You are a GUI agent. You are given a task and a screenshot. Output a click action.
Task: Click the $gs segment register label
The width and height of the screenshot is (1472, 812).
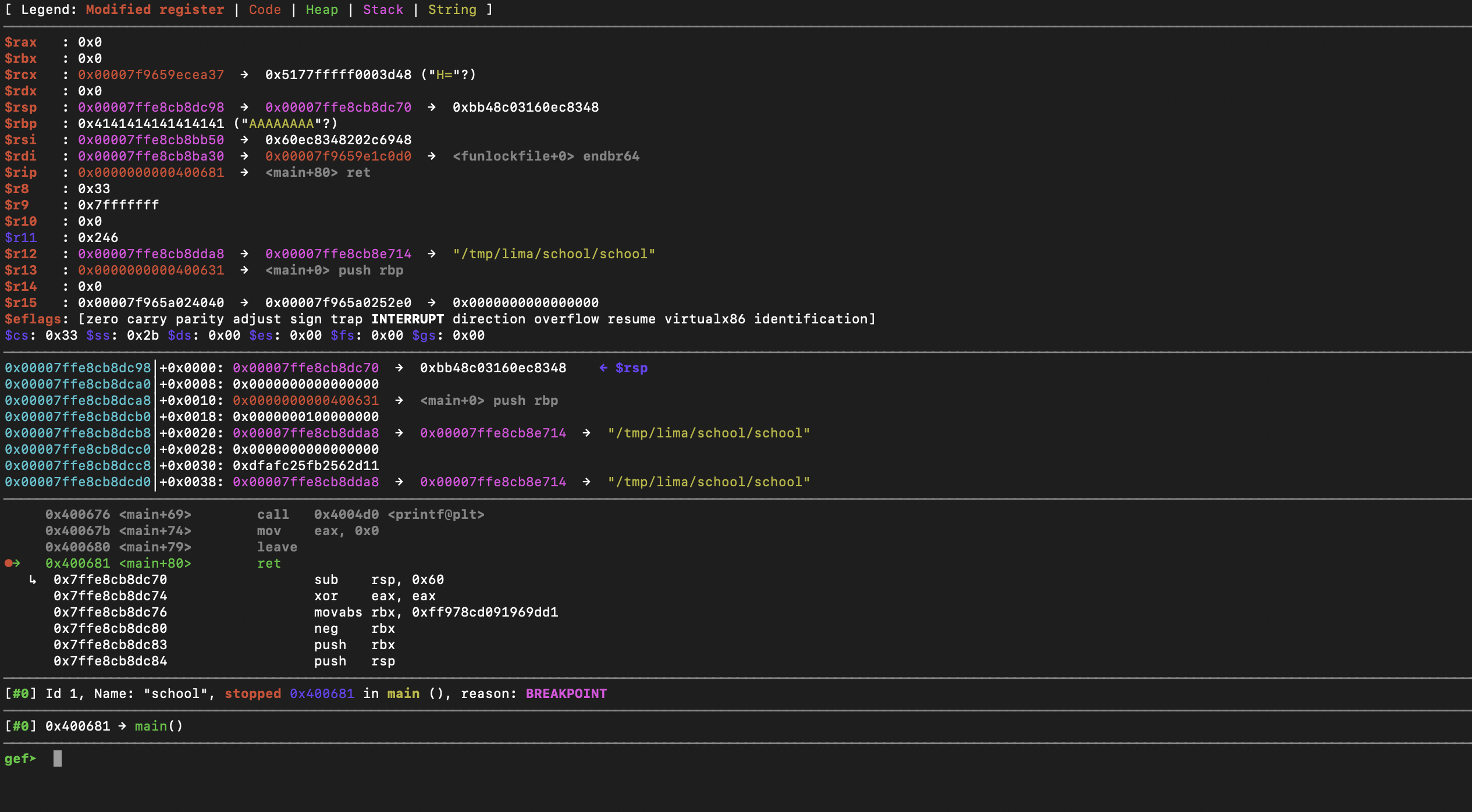(424, 336)
